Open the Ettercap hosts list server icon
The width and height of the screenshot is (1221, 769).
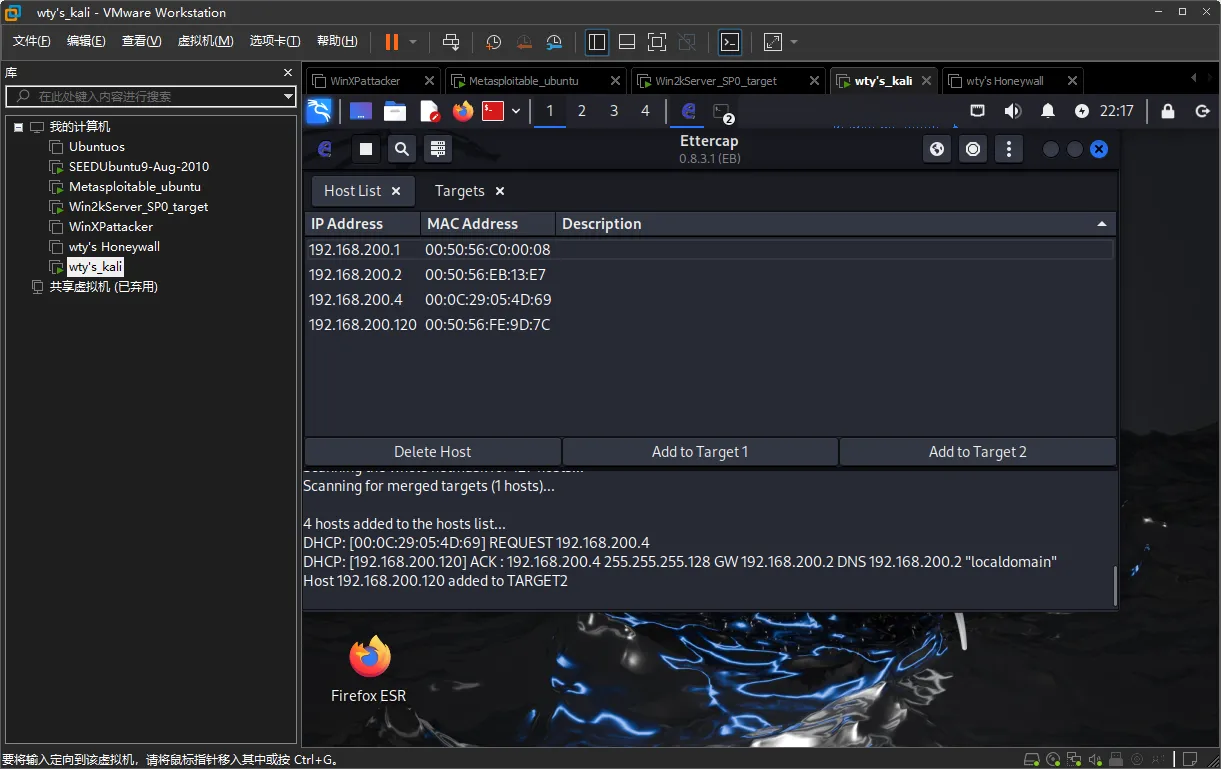(x=437, y=149)
